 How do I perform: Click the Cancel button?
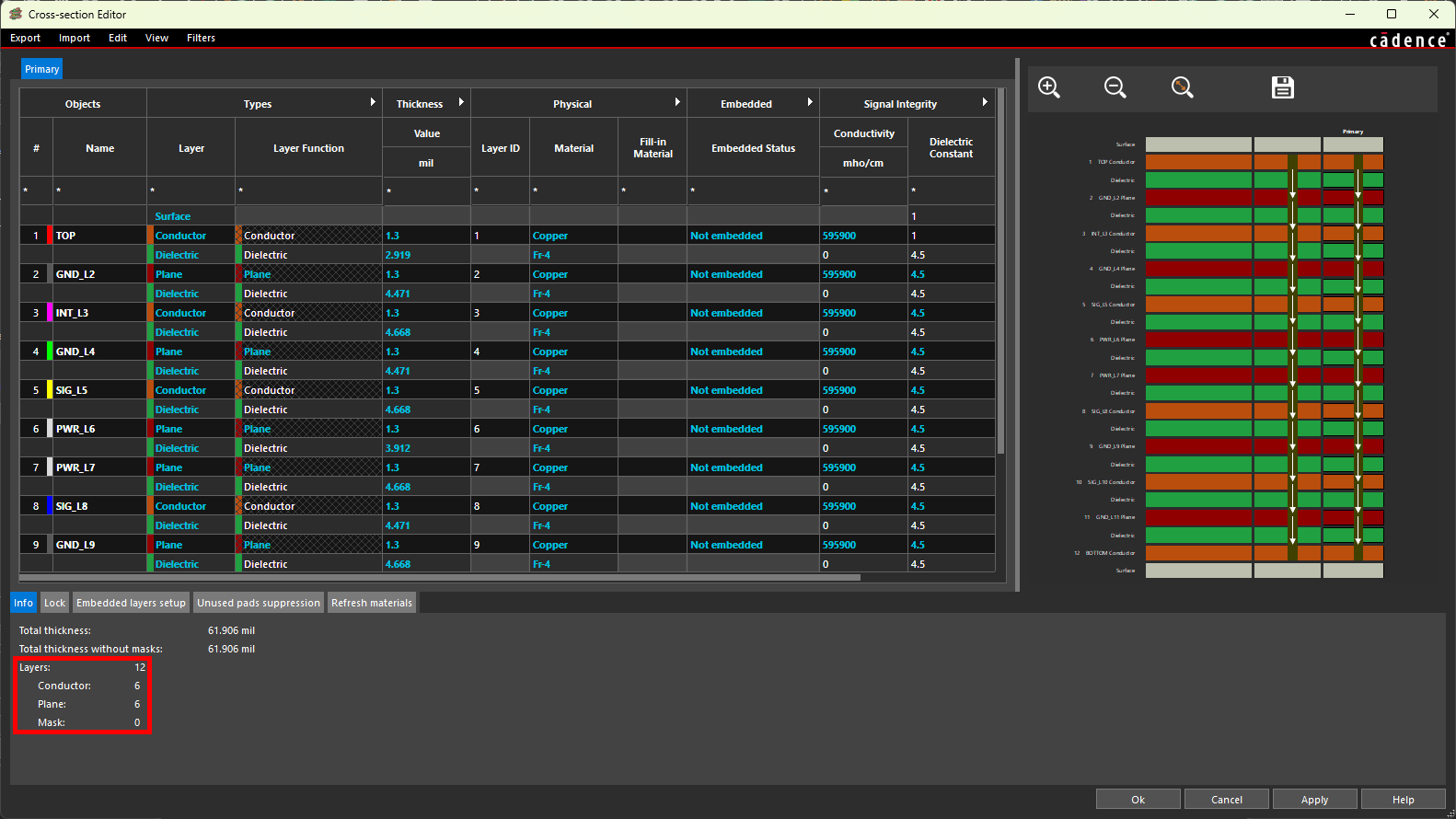click(1226, 800)
